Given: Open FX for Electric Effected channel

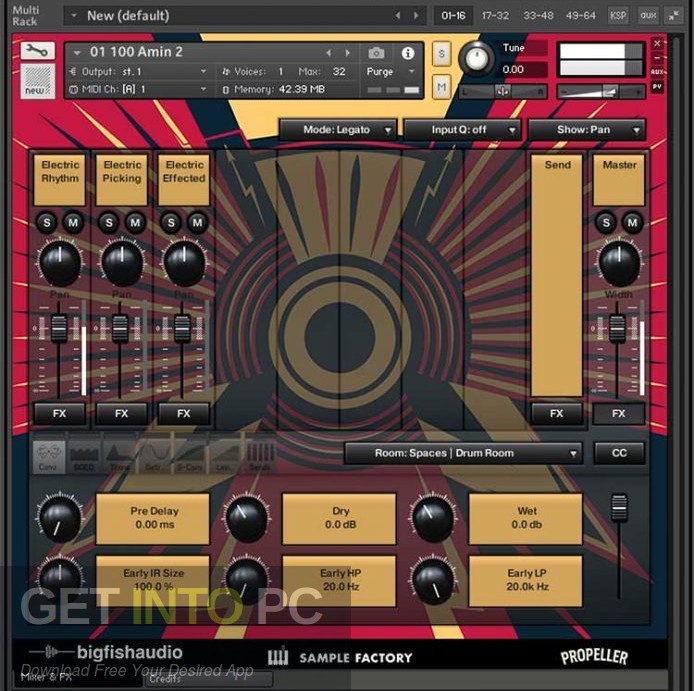Looking at the screenshot, I should tap(183, 413).
